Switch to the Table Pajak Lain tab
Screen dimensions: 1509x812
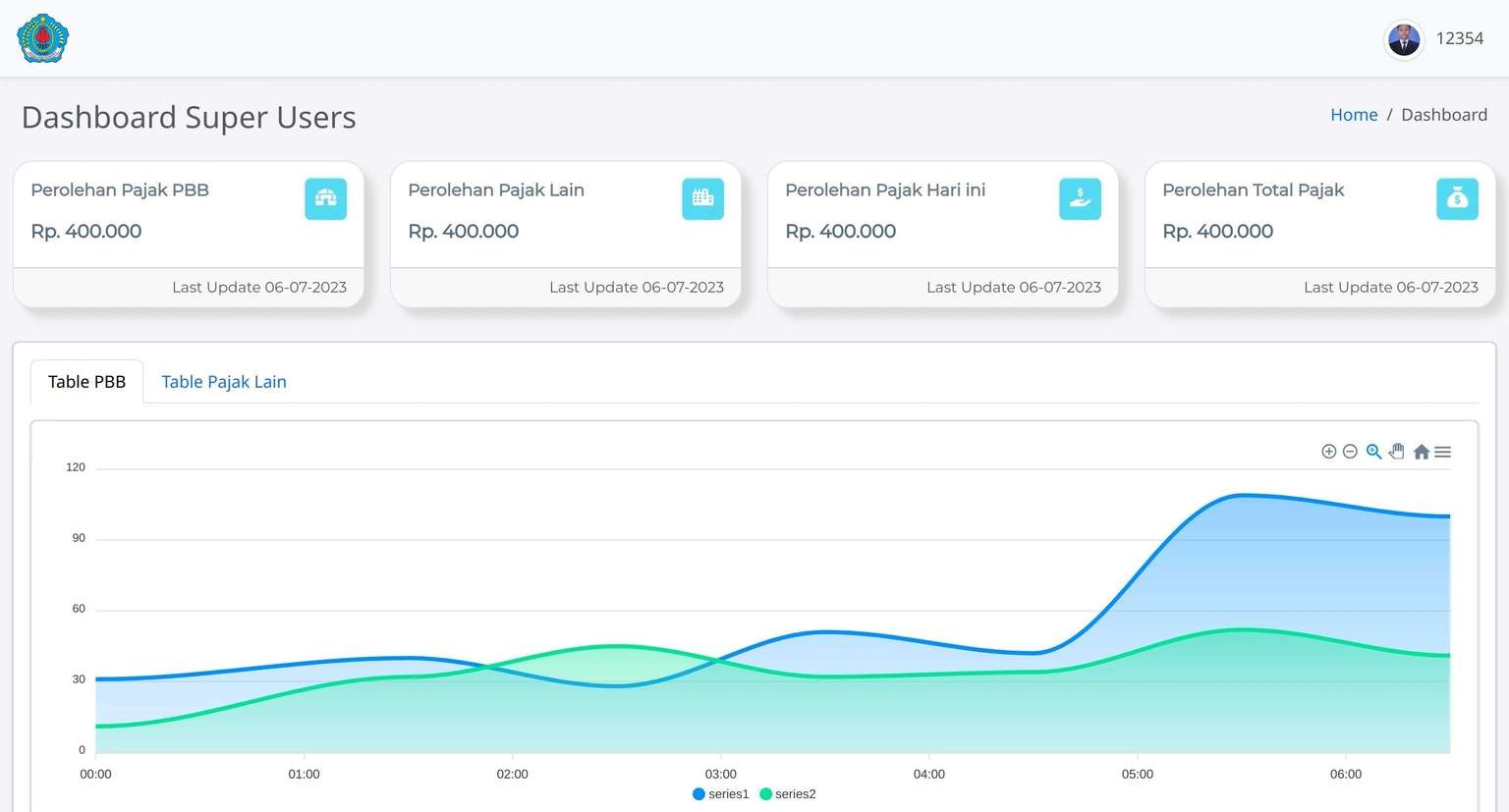click(x=224, y=382)
